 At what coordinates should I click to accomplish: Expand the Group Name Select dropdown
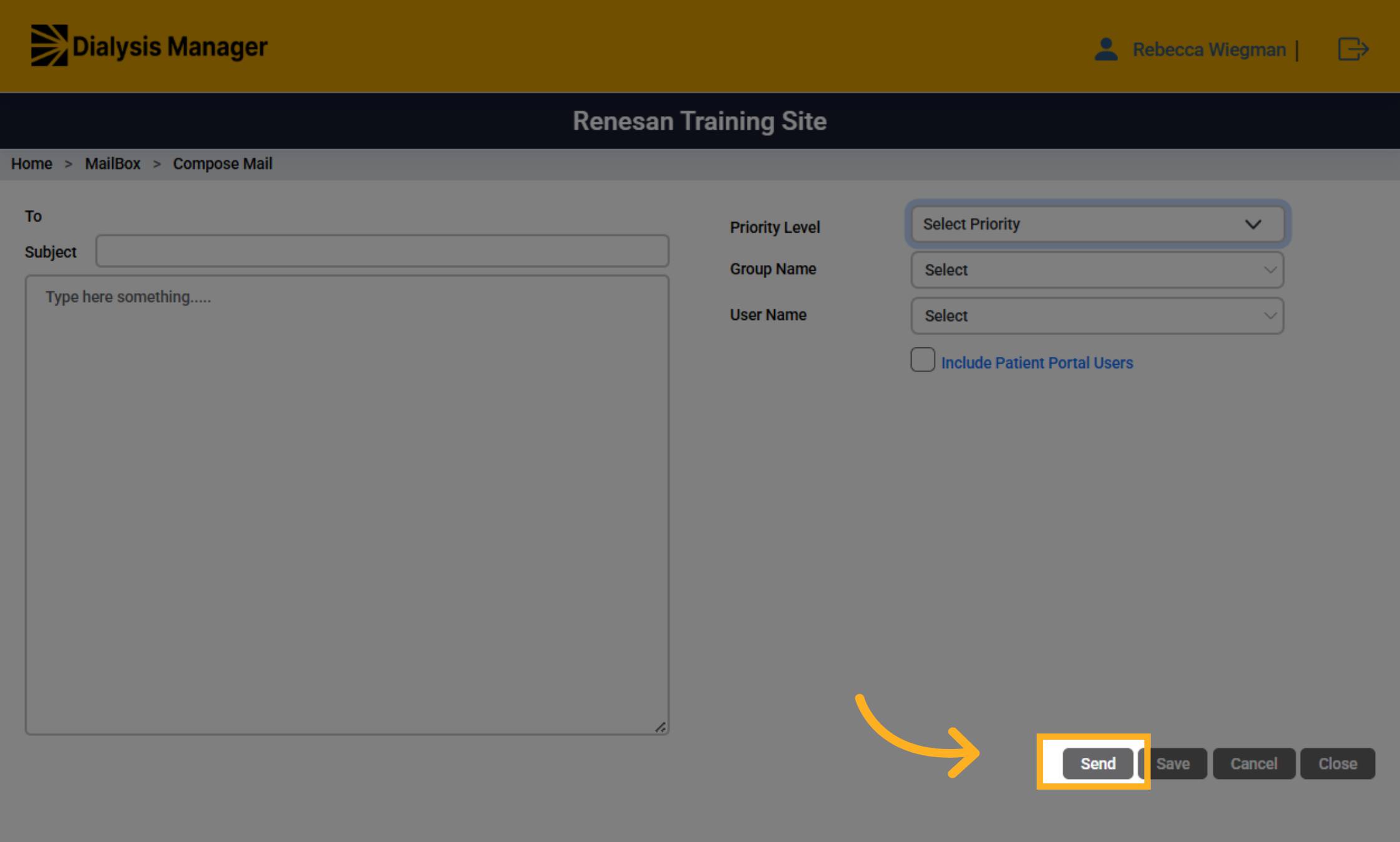click(1097, 270)
